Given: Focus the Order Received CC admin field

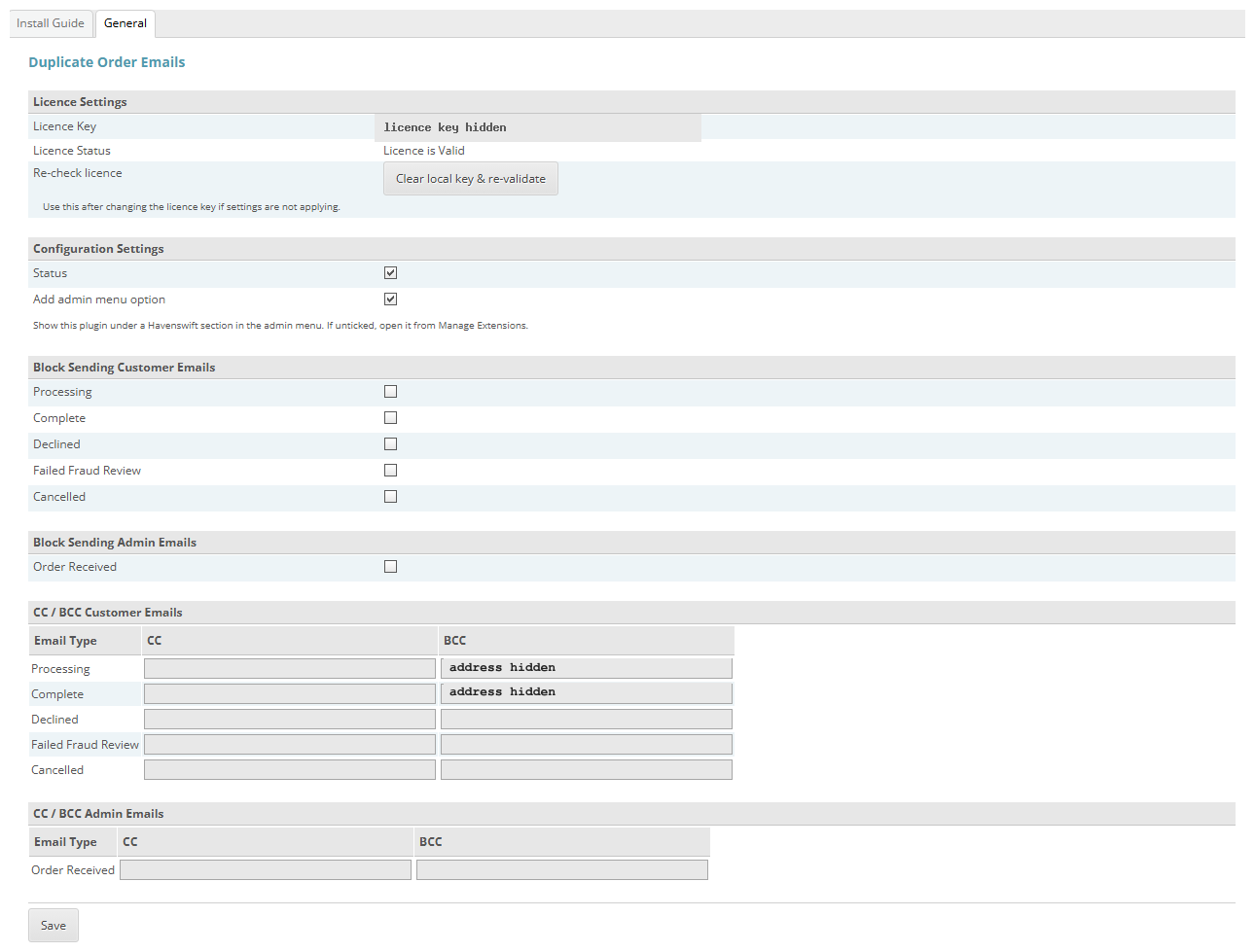Looking at the screenshot, I should click(266, 870).
